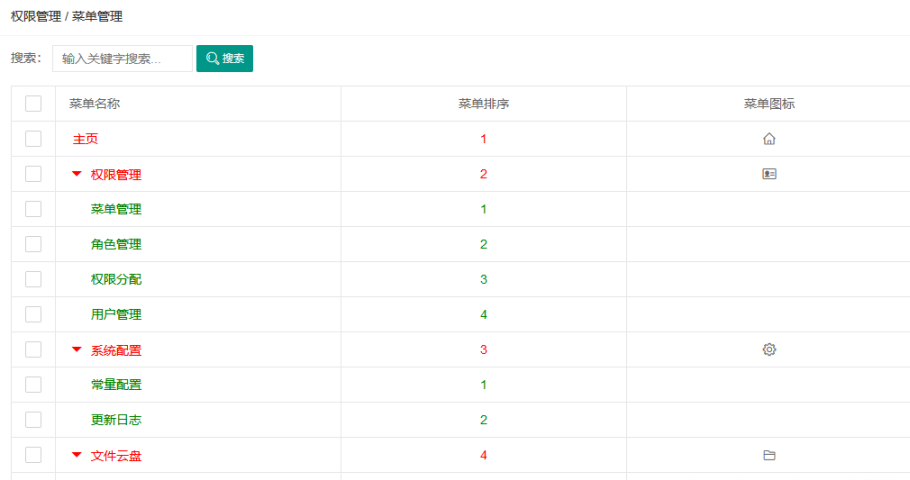910x480 pixels.
Task: Open the 角色管理 menu entry
Action: (116, 244)
